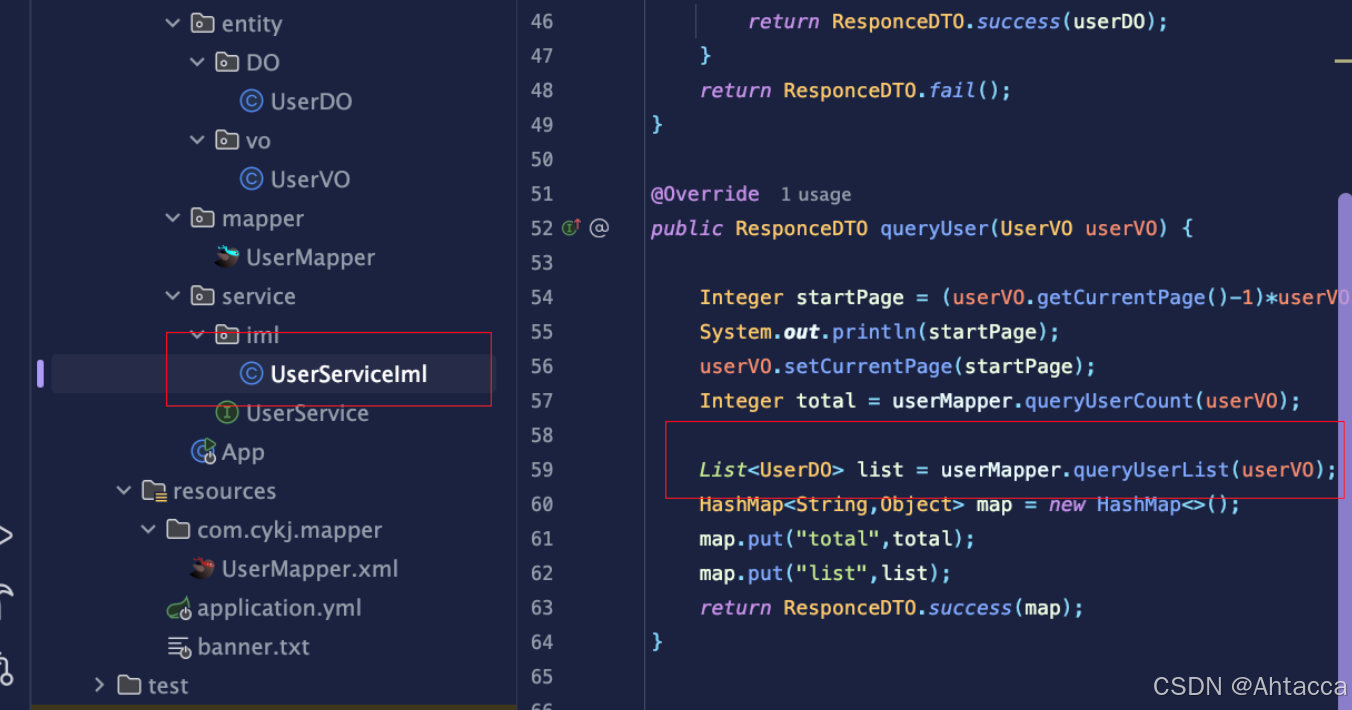Click the @Override annotation on line 51

(705, 194)
